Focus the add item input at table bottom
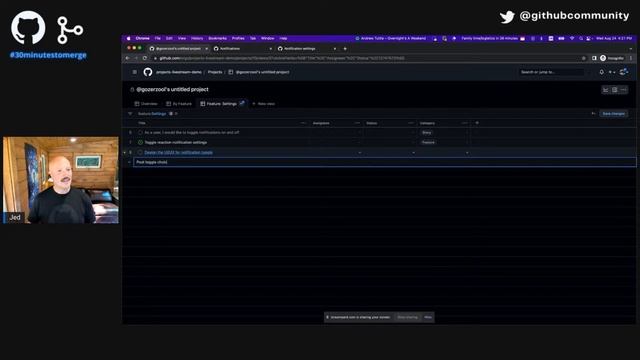The width and height of the screenshot is (640, 360). tap(384, 162)
